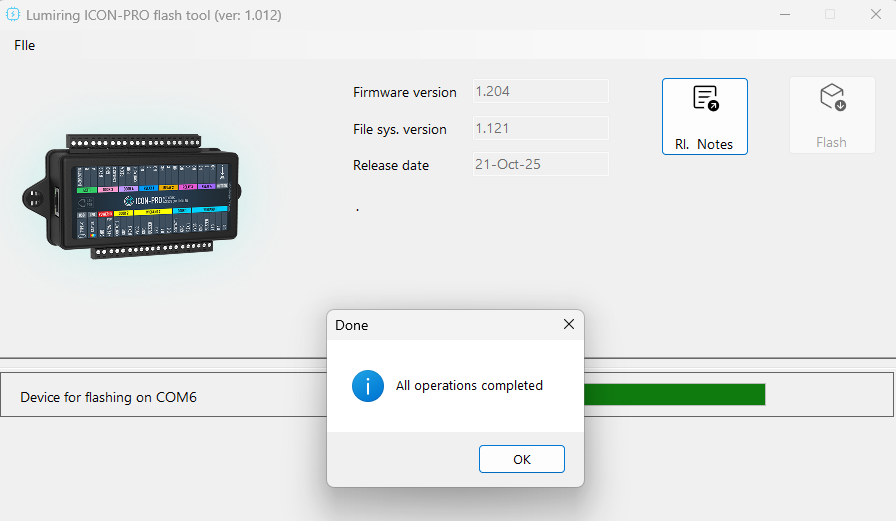Click the 'Device for flashing on COM6' status
Image resolution: width=896 pixels, height=521 pixels.
(108, 397)
